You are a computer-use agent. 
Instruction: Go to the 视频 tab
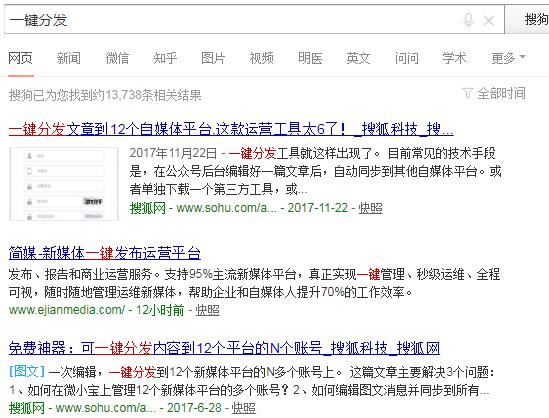262,58
